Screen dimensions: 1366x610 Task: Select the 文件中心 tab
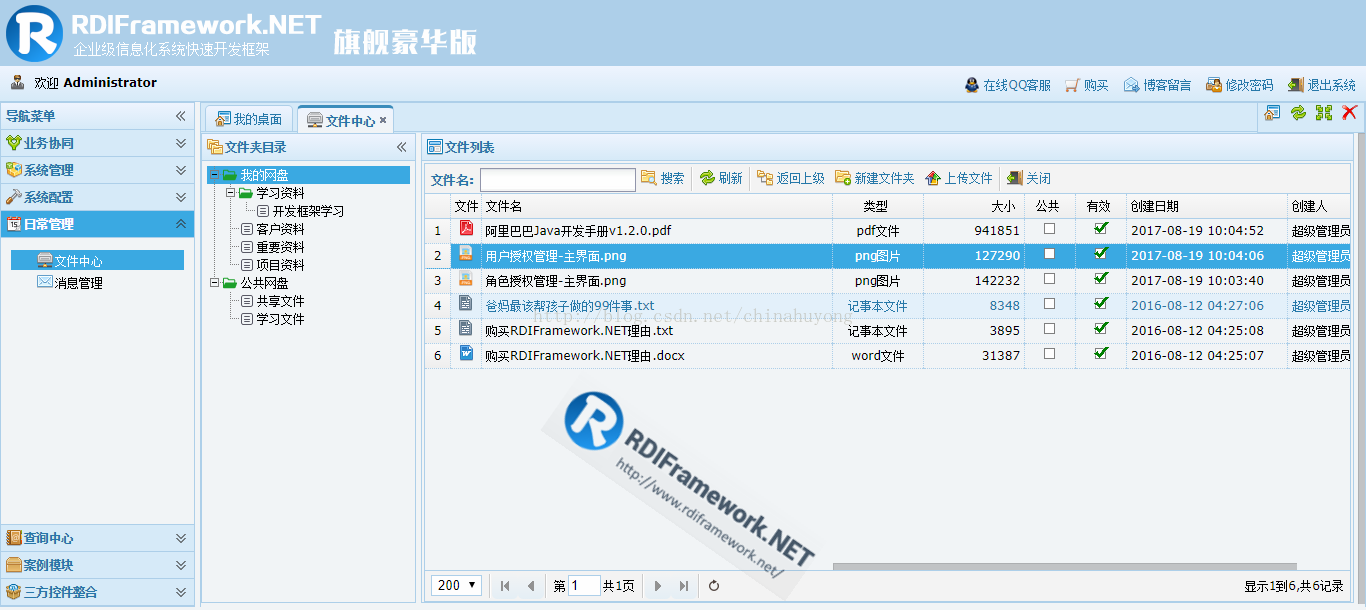pos(341,120)
